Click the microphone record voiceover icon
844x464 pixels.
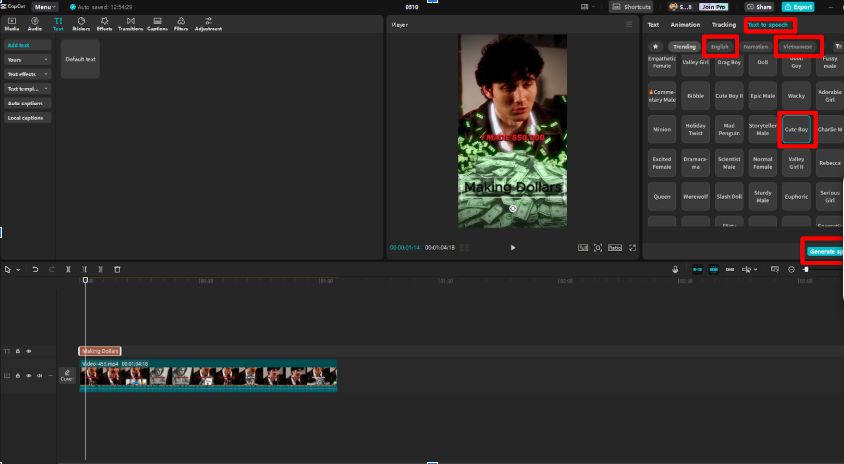click(675, 269)
